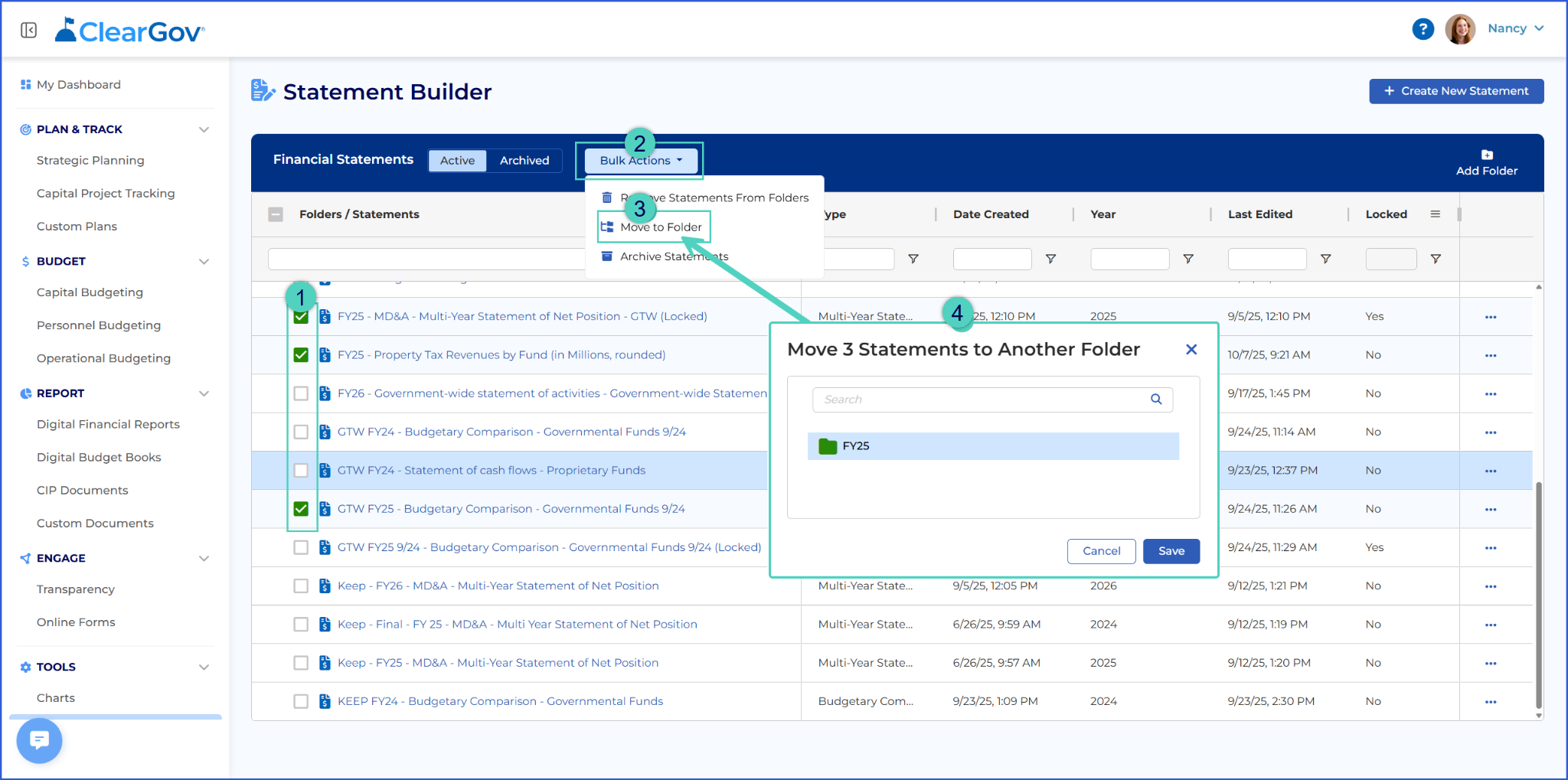Click the search magnifier in the Move dialog
The width and height of the screenshot is (1568, 780).
1156,400
